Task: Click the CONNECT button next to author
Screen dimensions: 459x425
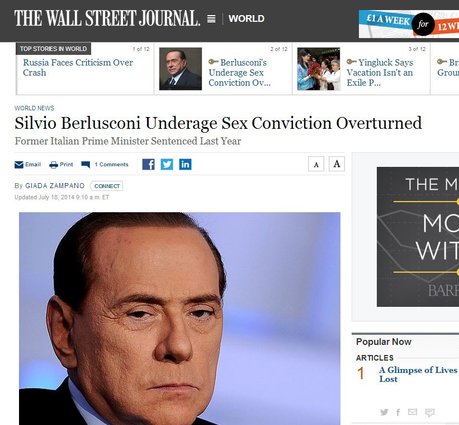Action: (x=107, y=186)
